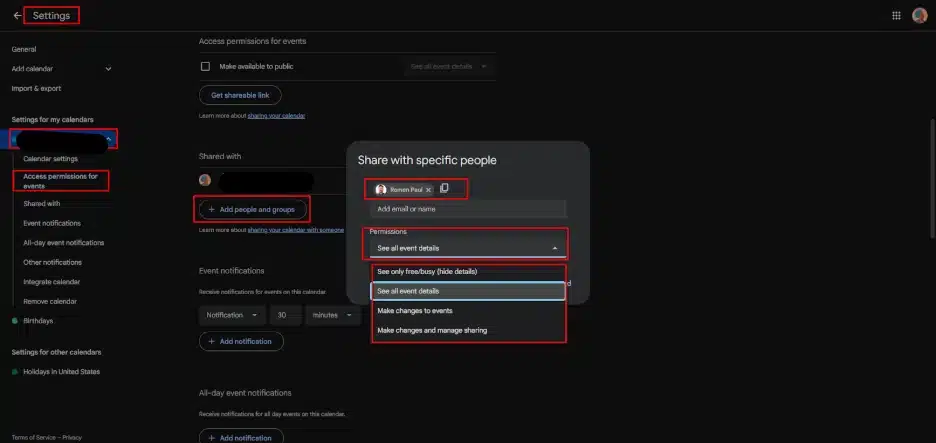936x443 pixels.
Task: Go to Integrate calendar section
Action: 51,282
